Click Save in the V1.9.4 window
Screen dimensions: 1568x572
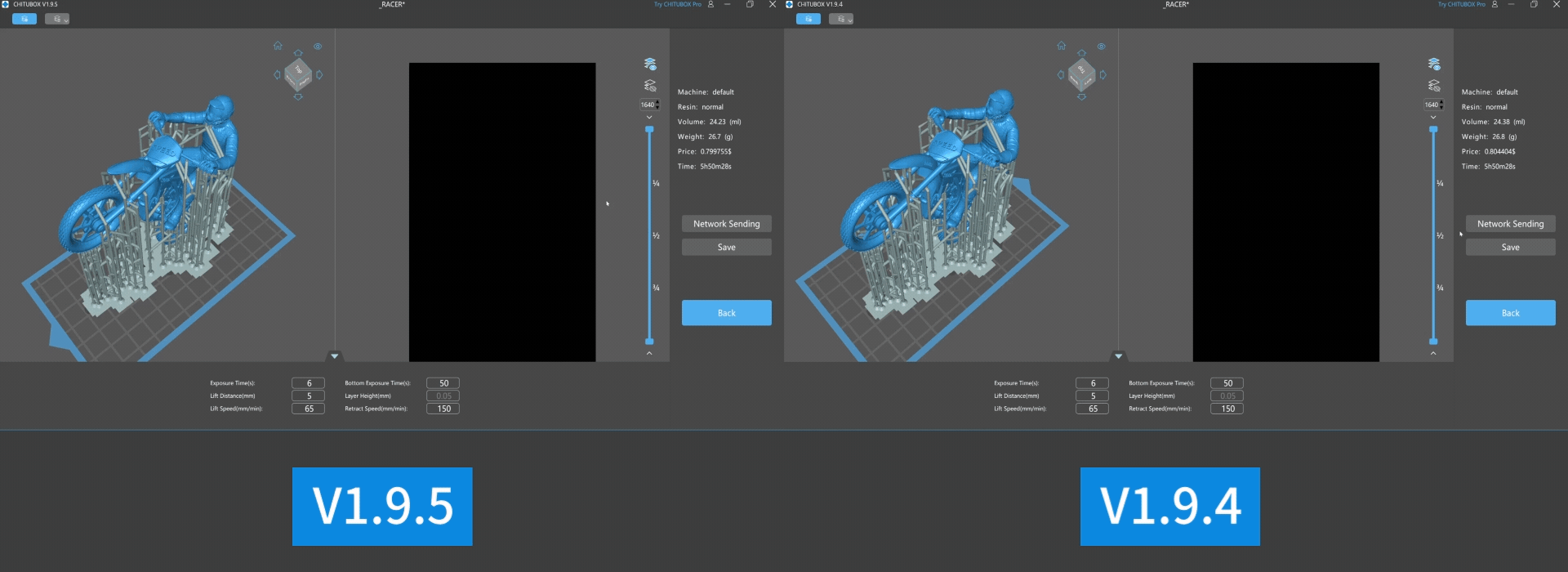(x=1511, y=247)
